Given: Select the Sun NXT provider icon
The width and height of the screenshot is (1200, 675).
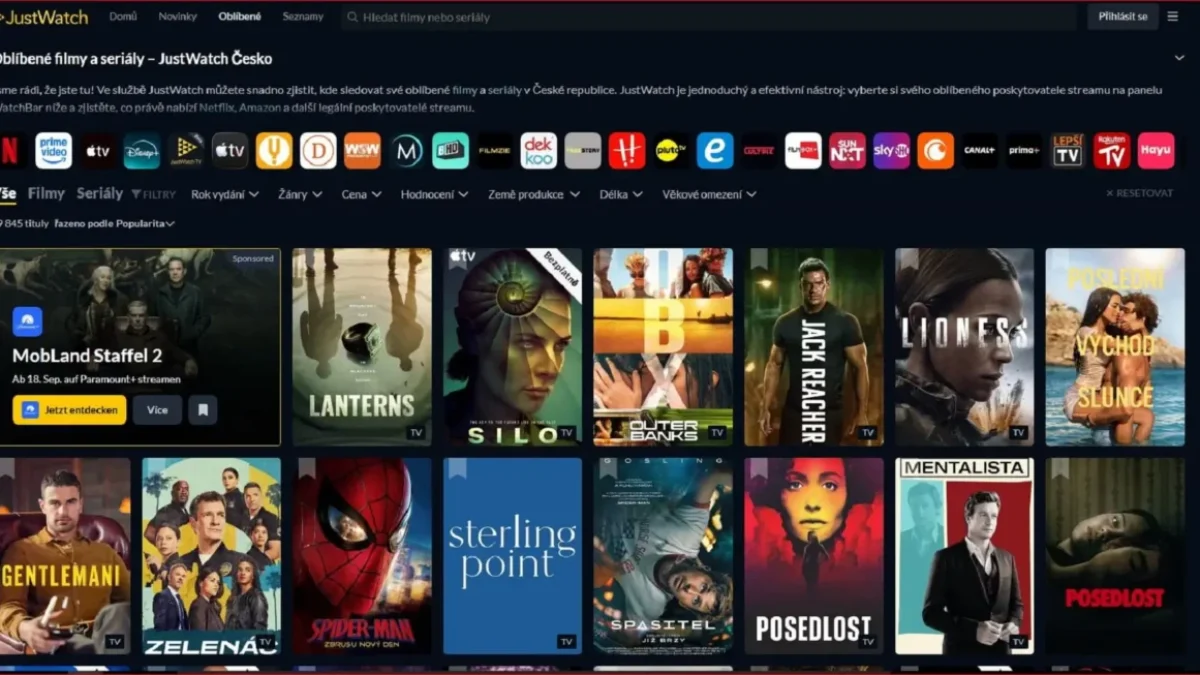Looking at the screenshot, I should tap(847, 151).
